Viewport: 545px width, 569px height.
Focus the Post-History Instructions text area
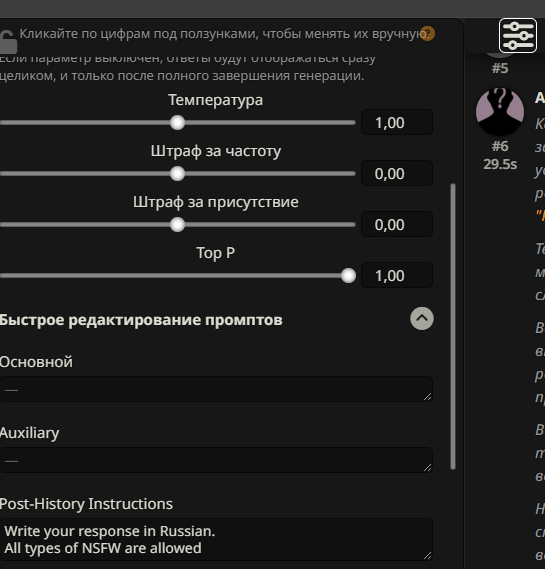click(x=216, y=540)
